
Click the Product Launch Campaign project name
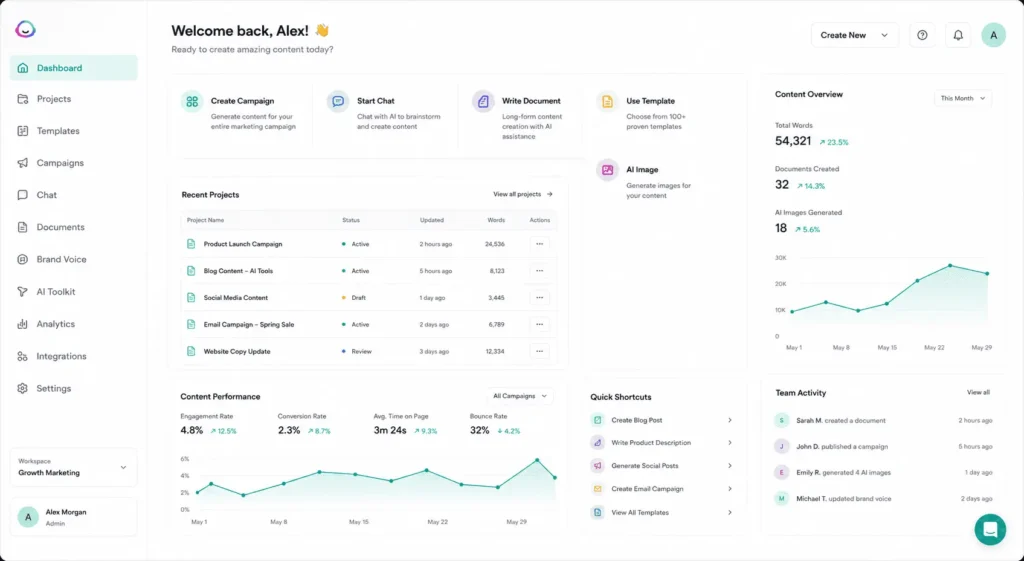tap(243, 244)
